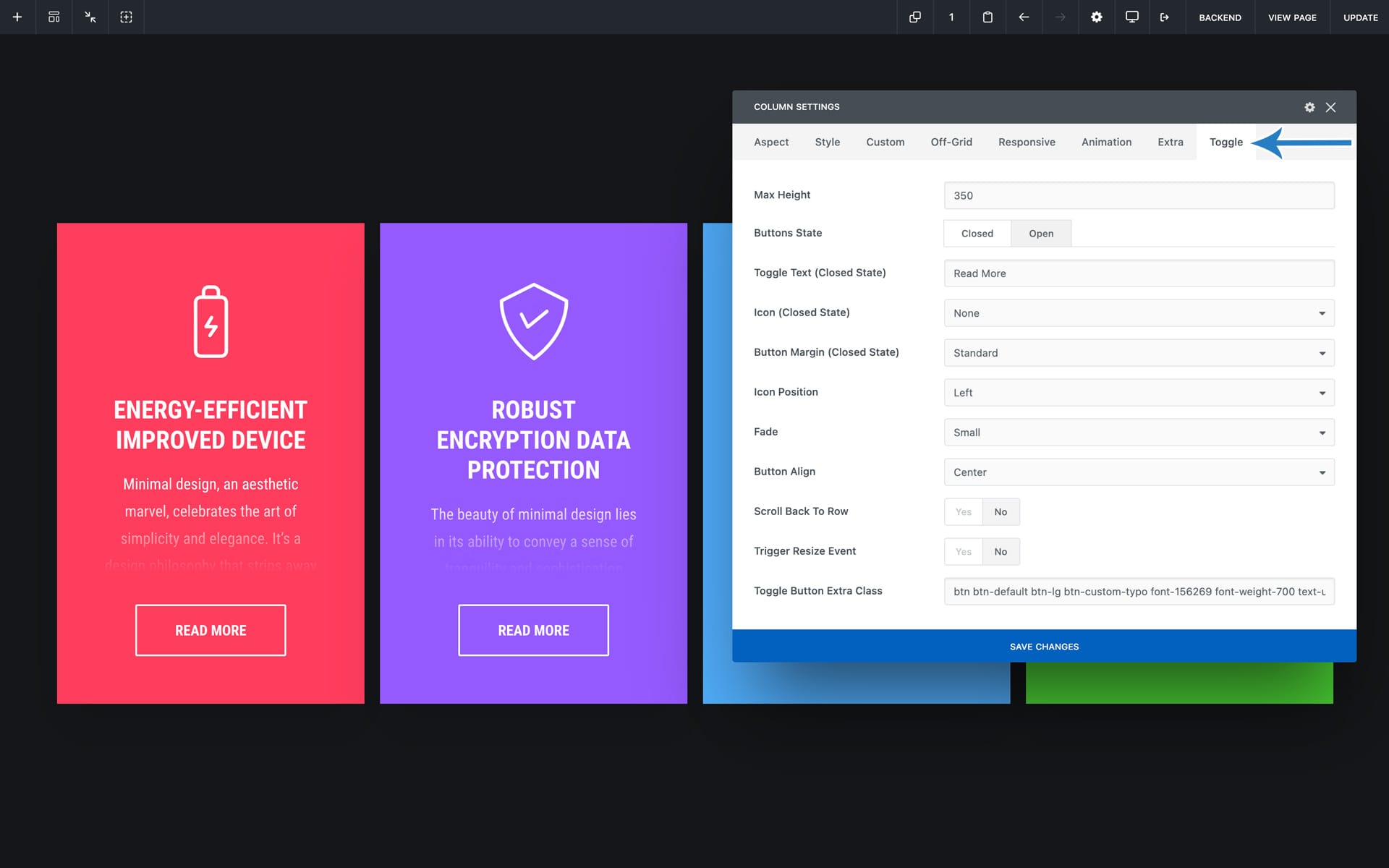Enable Yes for Scroll Back To Row
Image resolution: width=1389 pixels, height=868 pixels.
click(x=963, y=512)
